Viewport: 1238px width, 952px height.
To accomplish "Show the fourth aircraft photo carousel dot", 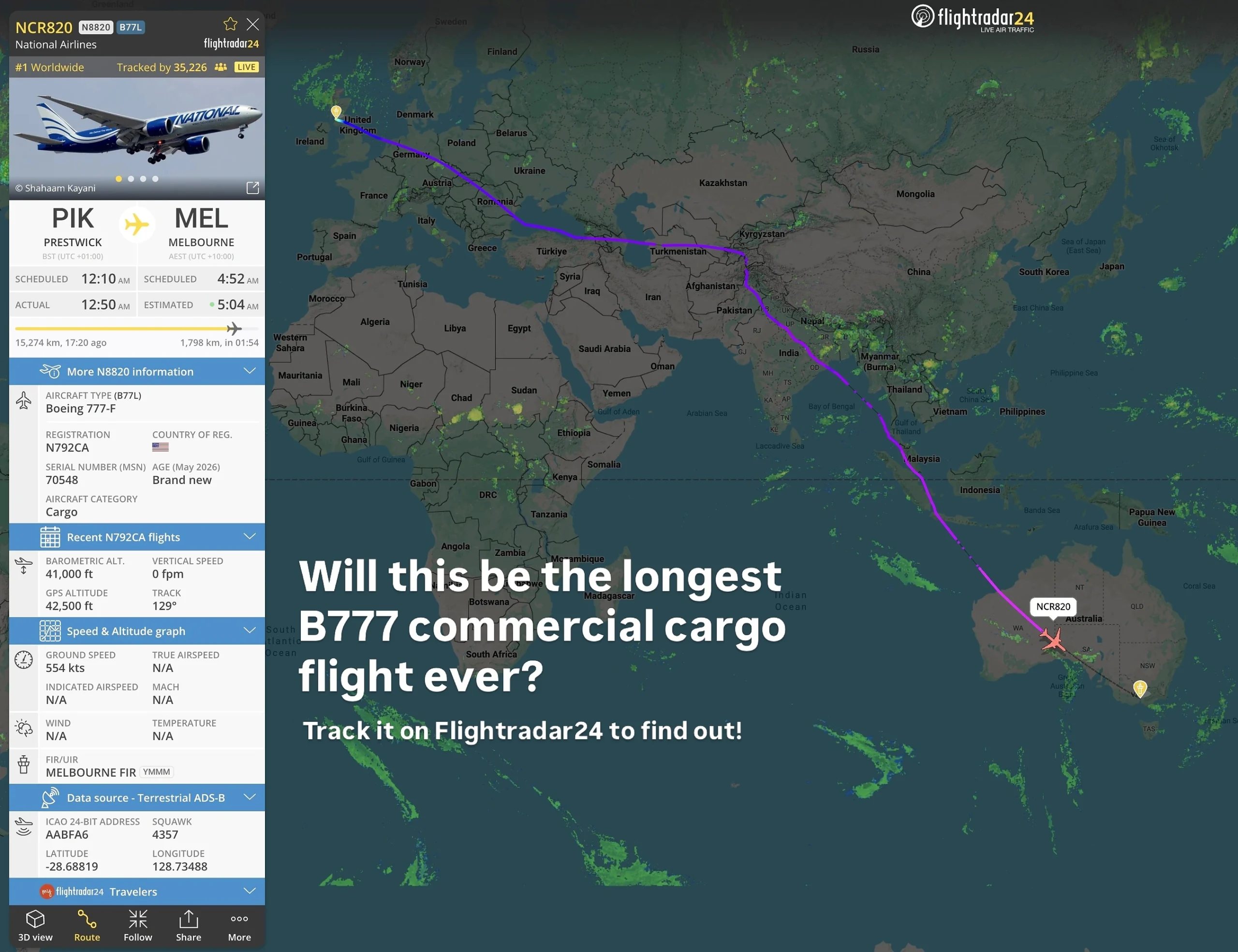I will [x=155, y=178].
